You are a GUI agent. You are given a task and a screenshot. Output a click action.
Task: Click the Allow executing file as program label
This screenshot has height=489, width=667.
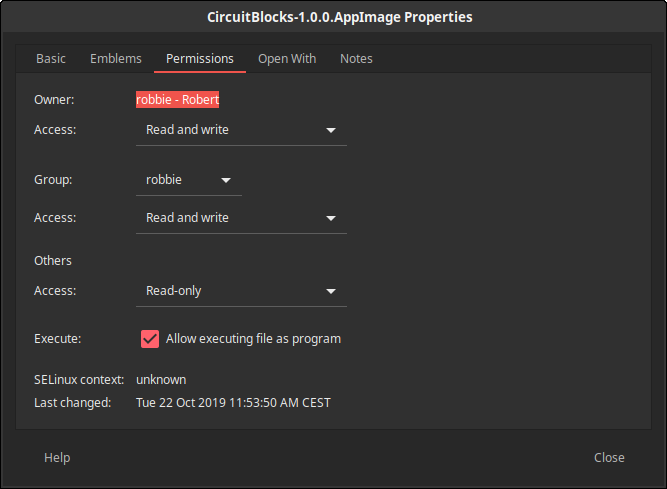tap(253, 339)
